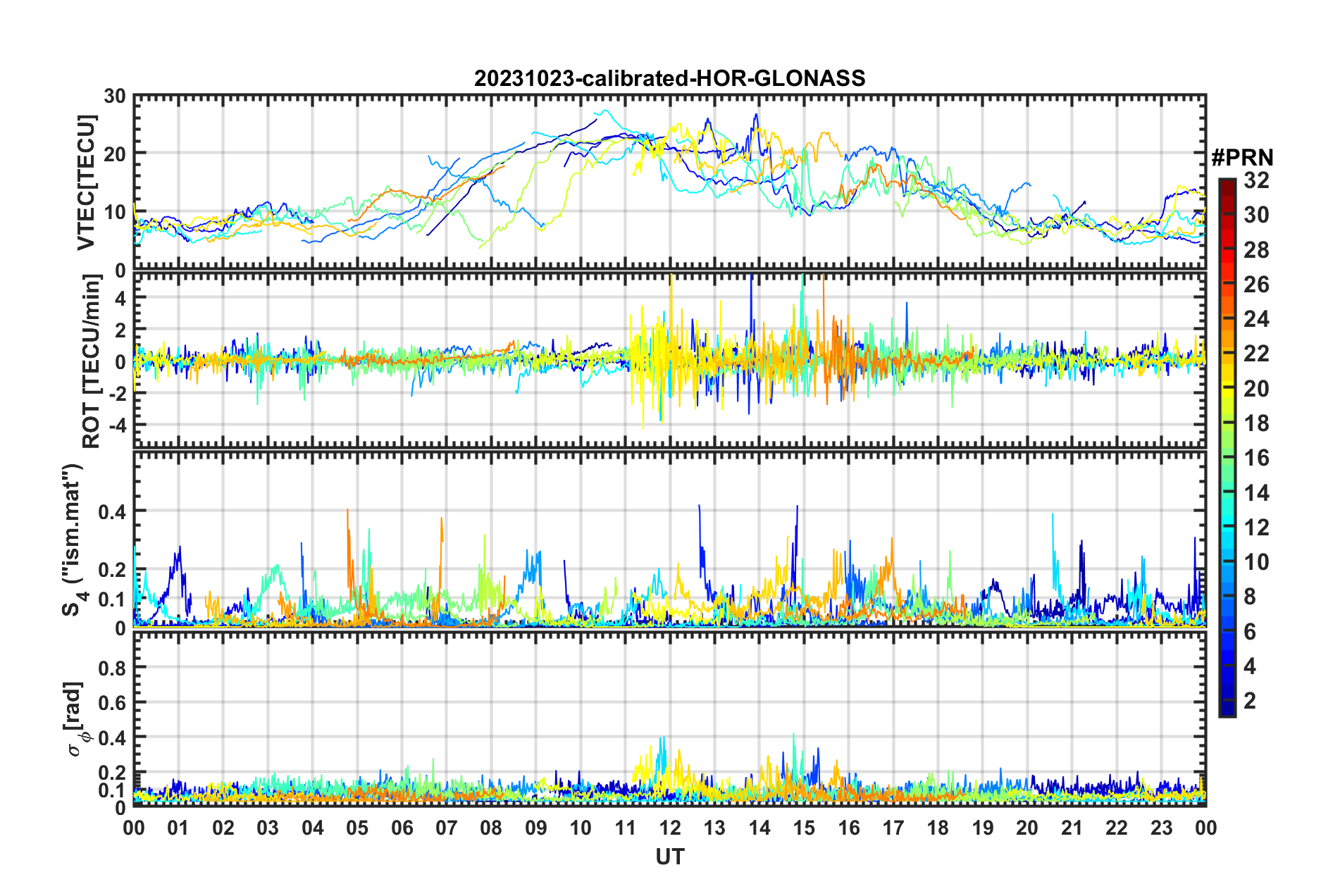Click colorbar tick label "18"

click(x=1257, y=423)
